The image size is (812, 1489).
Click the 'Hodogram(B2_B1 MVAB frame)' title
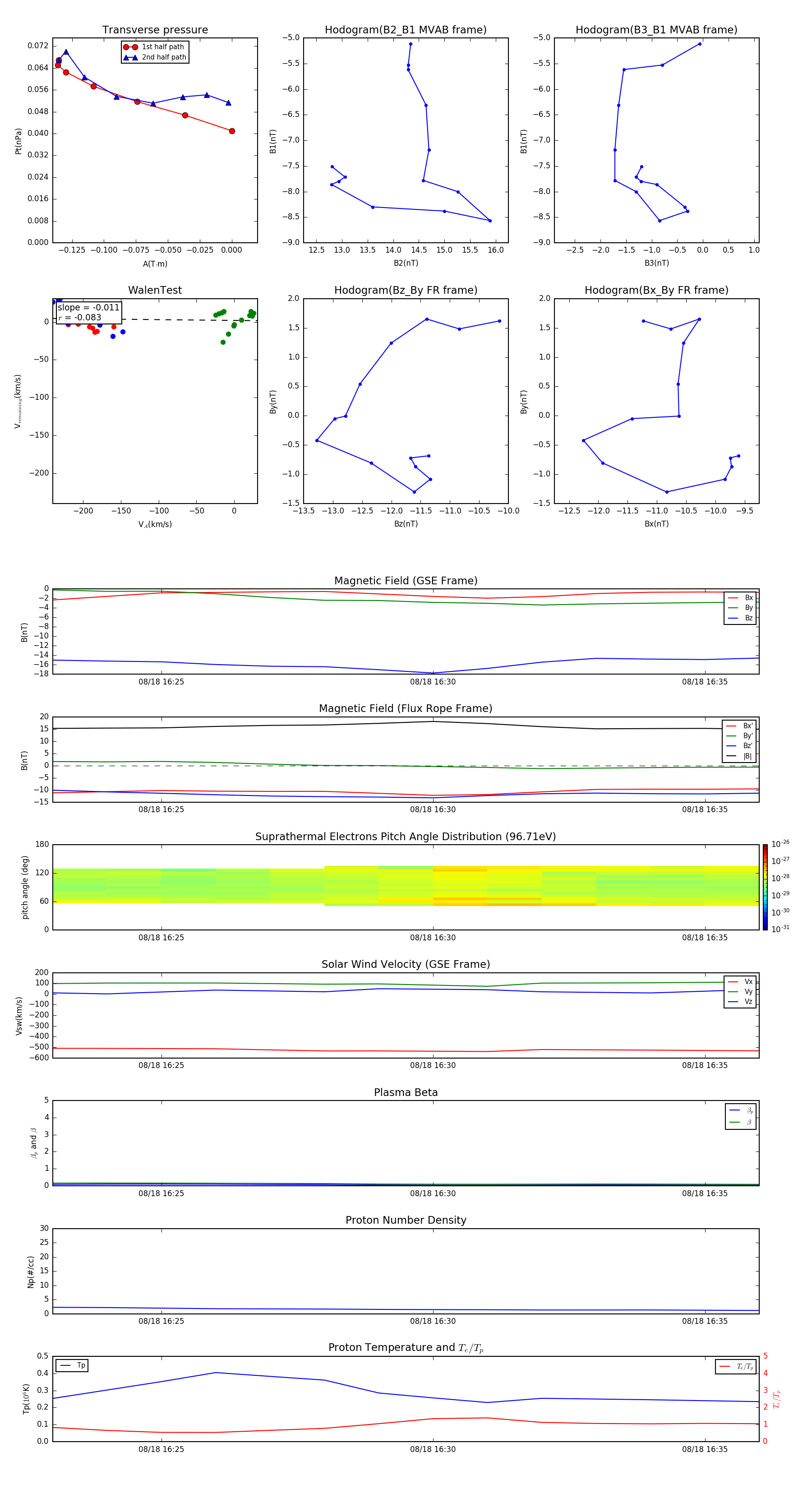[406, 30]
